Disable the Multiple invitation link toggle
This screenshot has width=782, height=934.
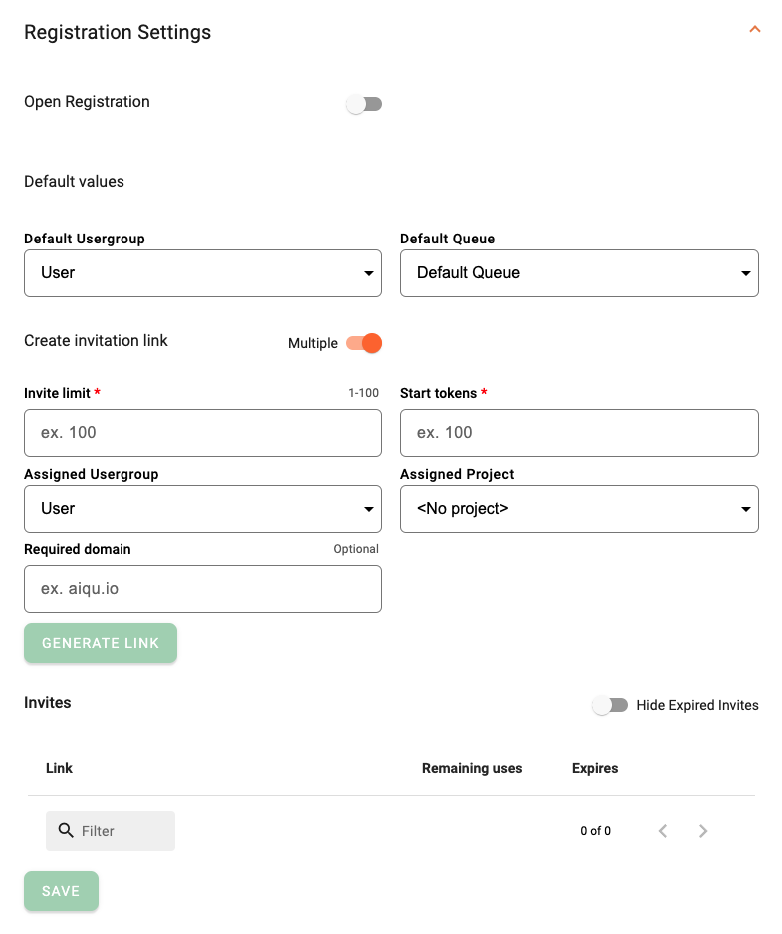(364, 342)
